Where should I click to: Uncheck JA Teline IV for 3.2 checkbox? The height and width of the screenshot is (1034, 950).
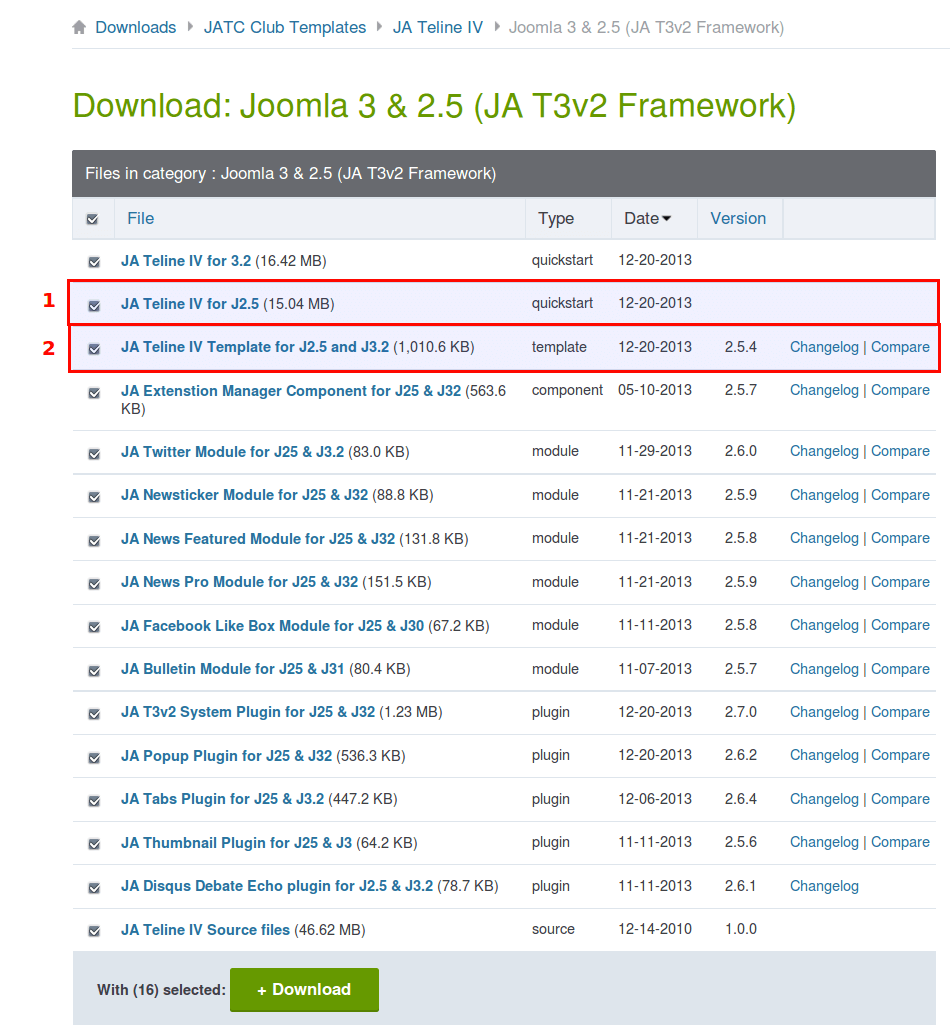coord(94,262)
